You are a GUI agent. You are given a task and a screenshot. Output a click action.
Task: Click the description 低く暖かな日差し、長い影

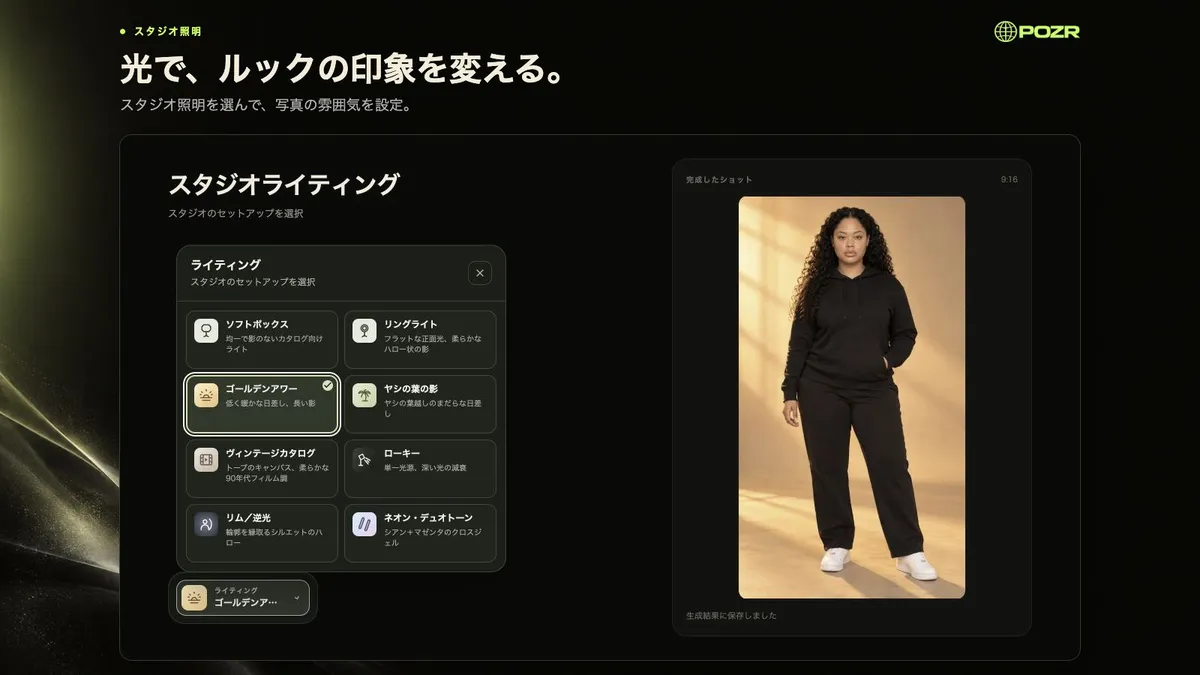[x=270, y=403]
